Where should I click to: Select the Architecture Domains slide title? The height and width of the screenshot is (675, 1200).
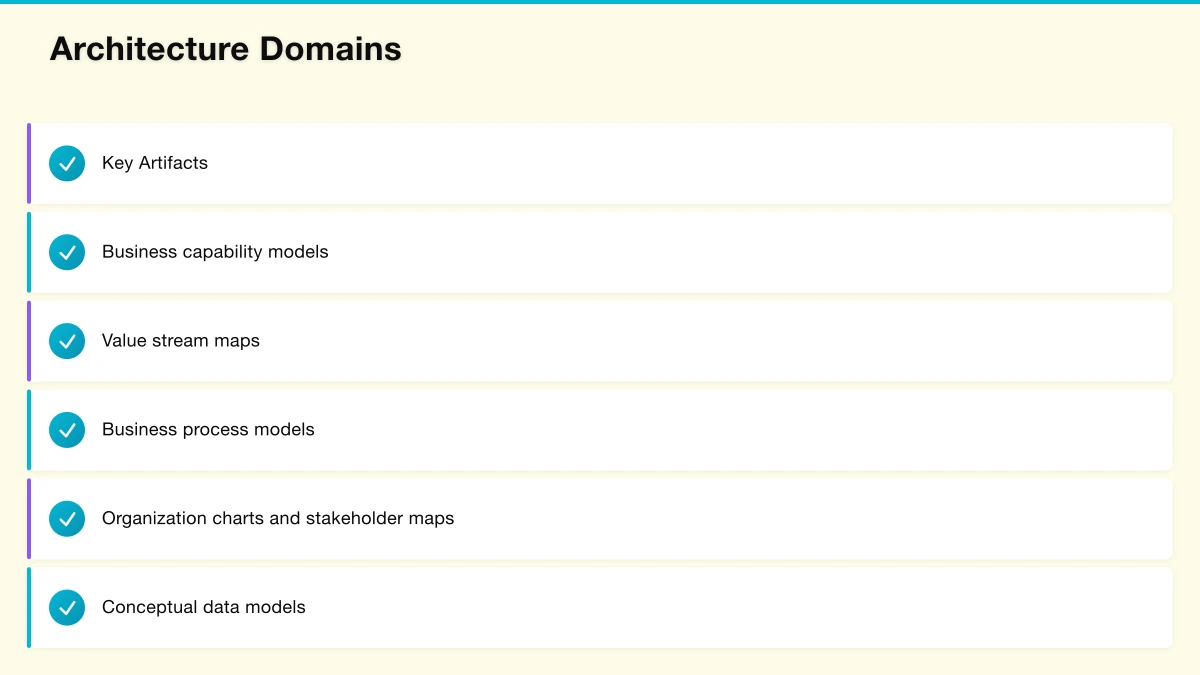coord(226,49)
